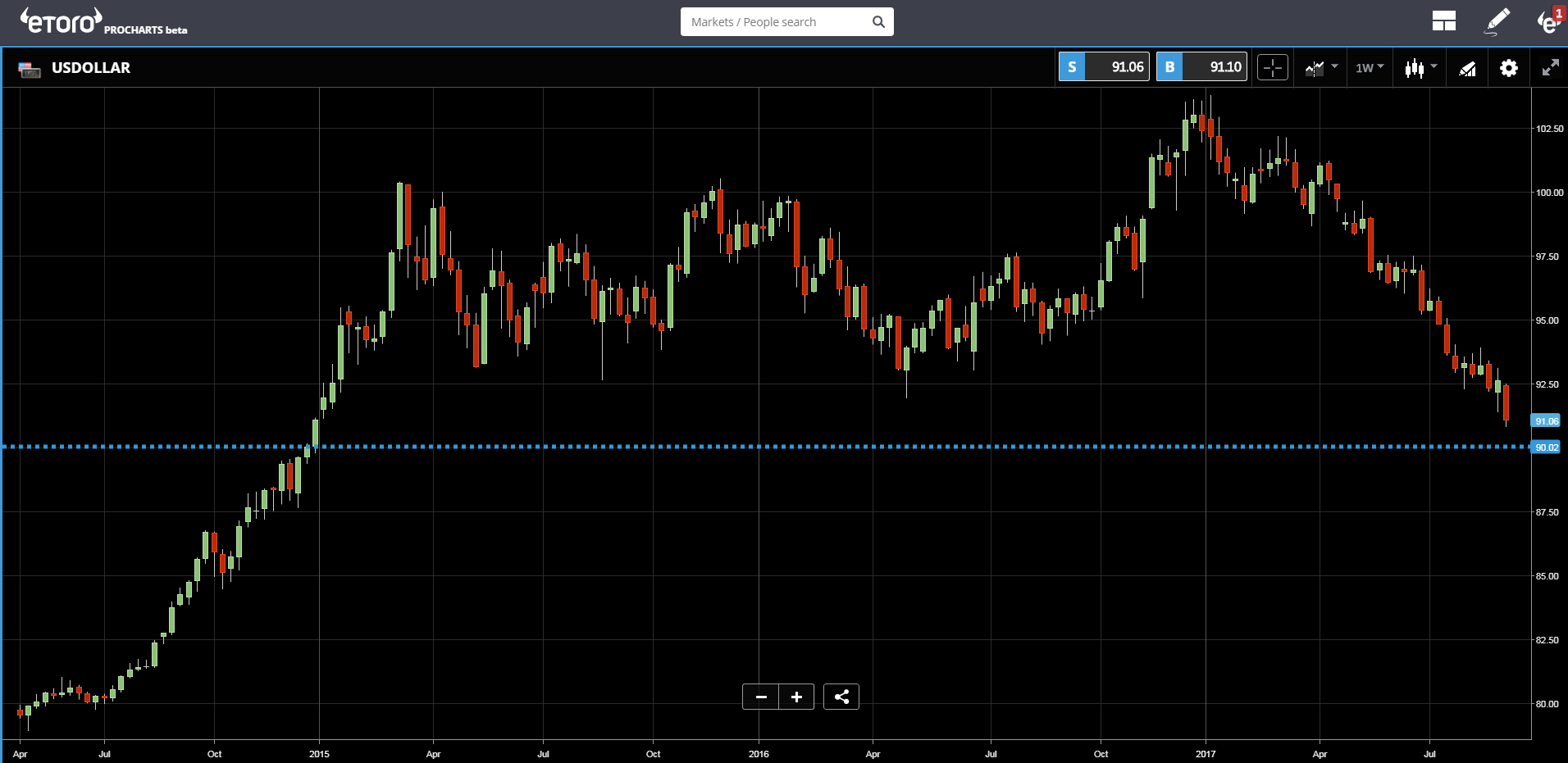Screen dimensions: 1568x763
Task: Click the 102.50 price axis label
Action: 1549,129
